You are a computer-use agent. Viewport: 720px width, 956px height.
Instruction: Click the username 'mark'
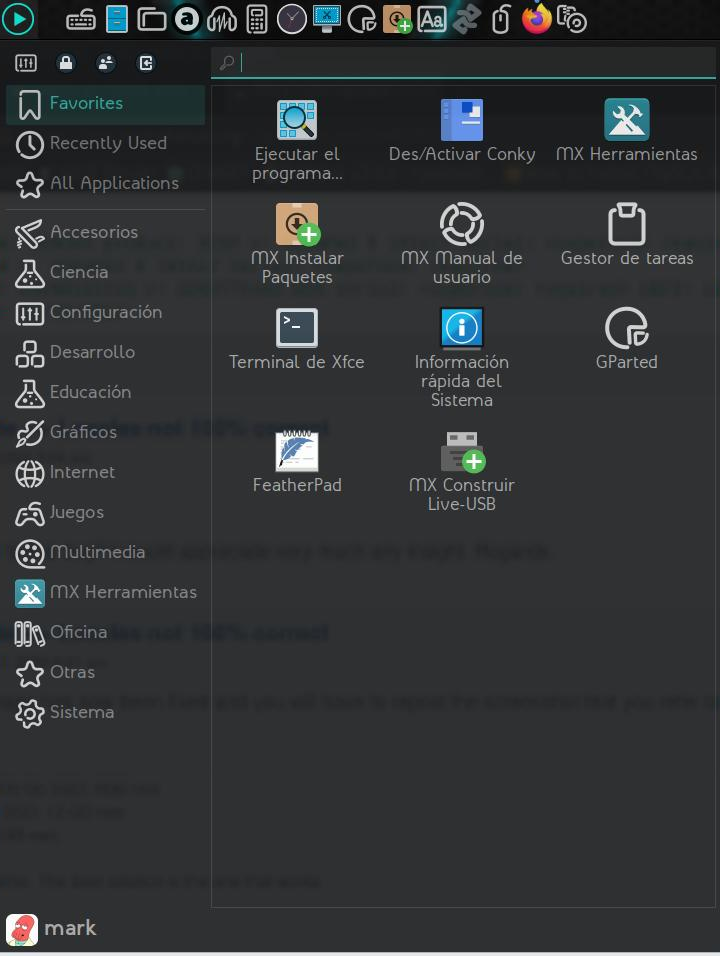pyautogui.click(x=70, y=929)
